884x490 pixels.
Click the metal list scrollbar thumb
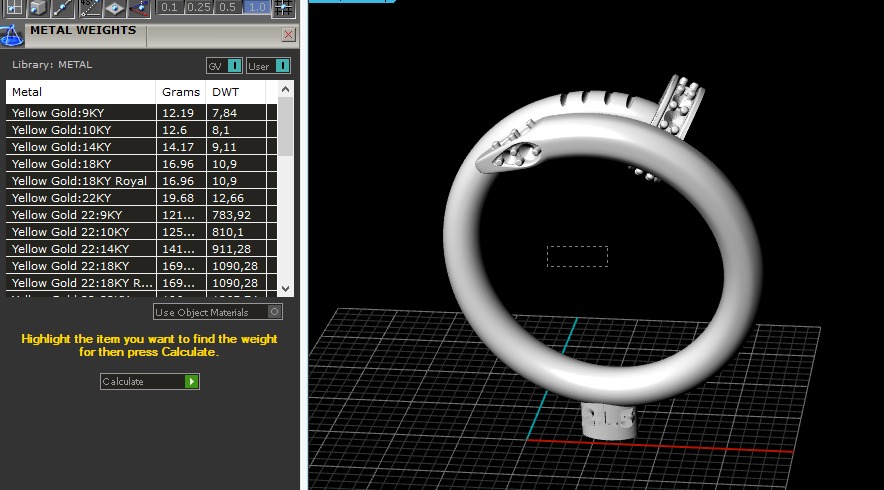(x=285, y=126)
